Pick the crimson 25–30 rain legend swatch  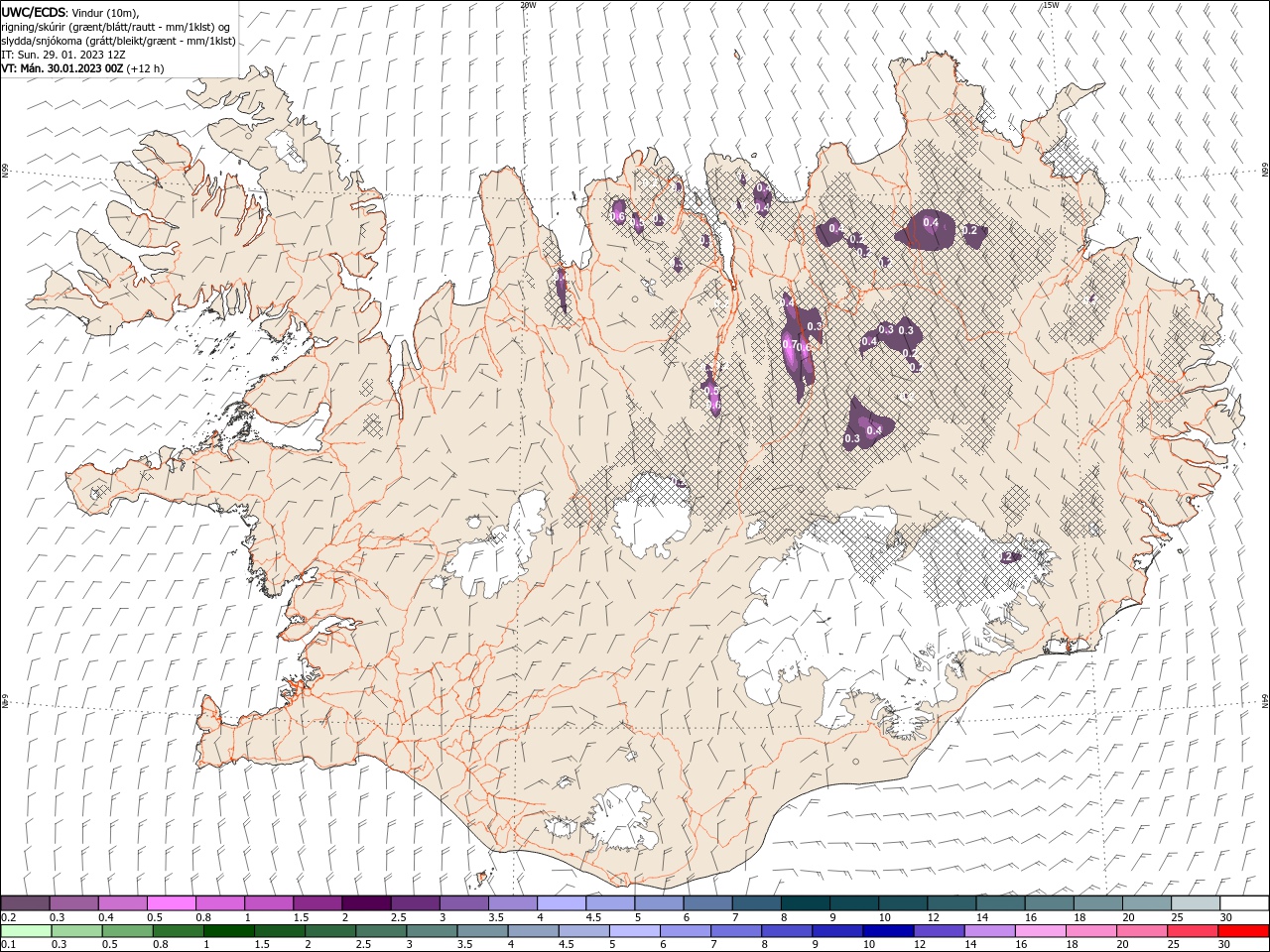(1194, 931)
